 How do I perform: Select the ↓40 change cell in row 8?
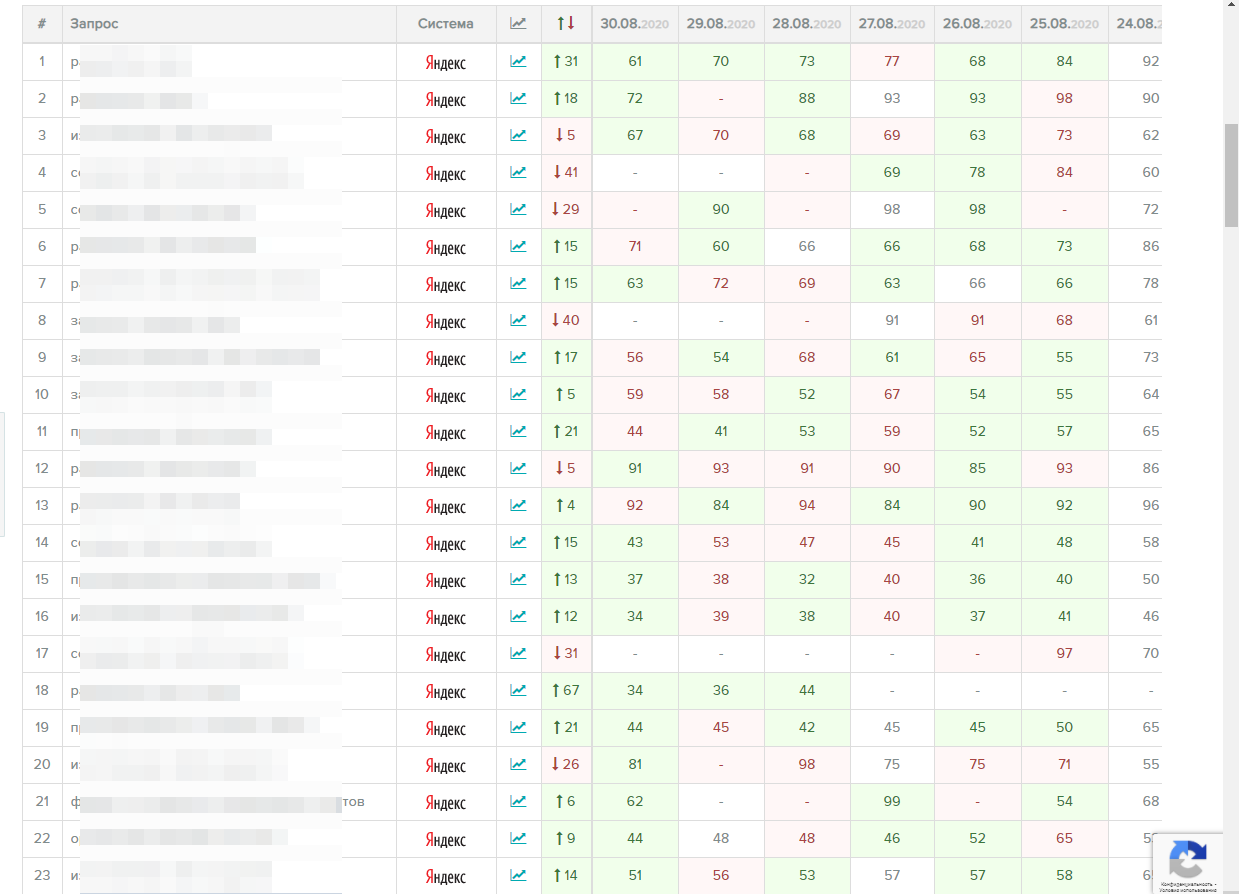(566, 320)
